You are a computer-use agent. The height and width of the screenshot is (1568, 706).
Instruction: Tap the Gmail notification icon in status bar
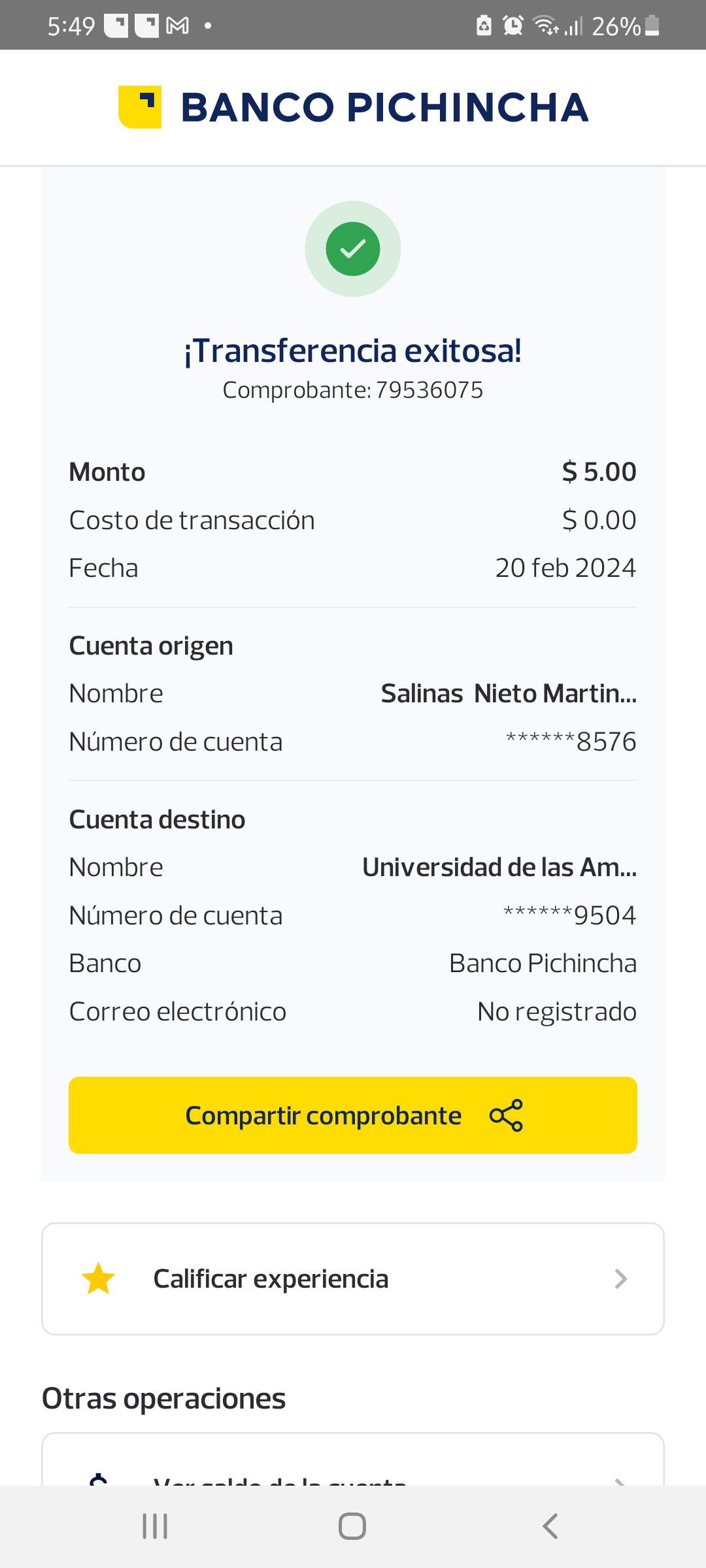tap(178, 26)
